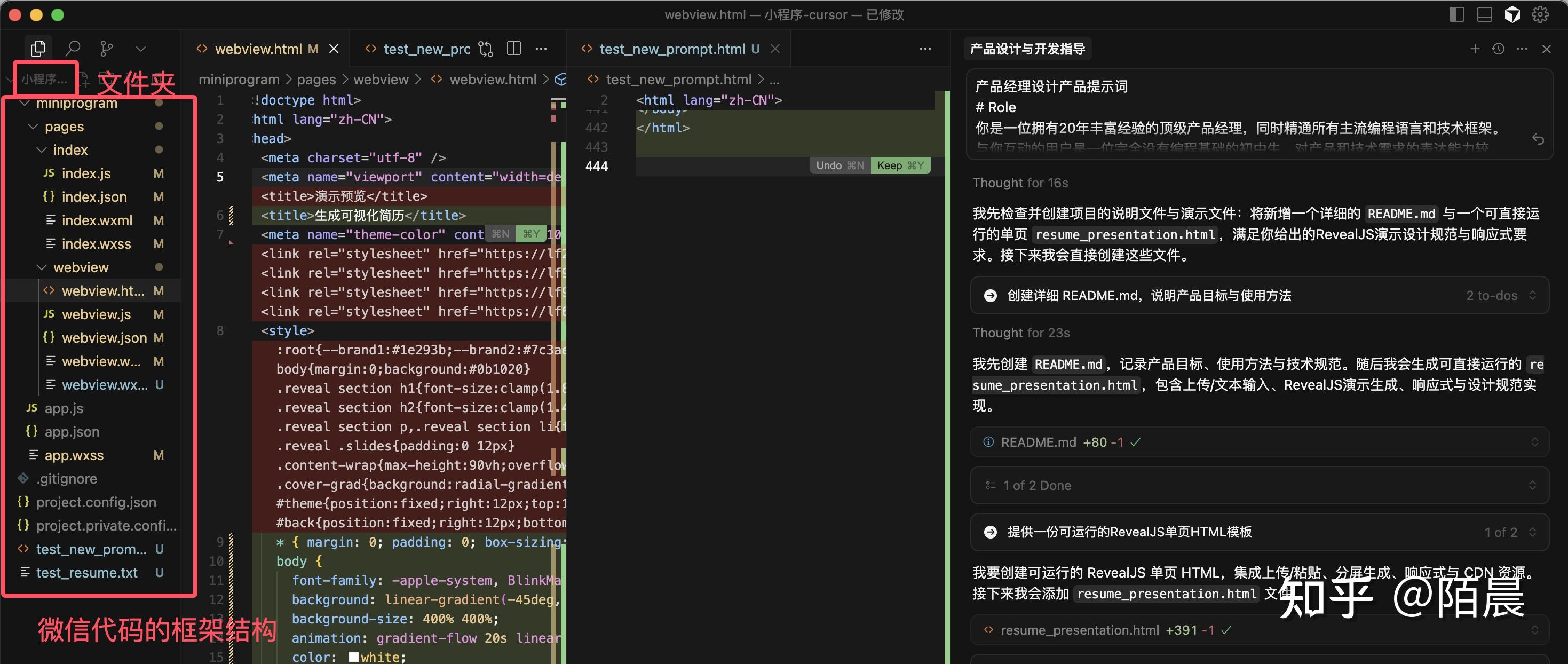Close the webview.html tab

tap(334, 49)
